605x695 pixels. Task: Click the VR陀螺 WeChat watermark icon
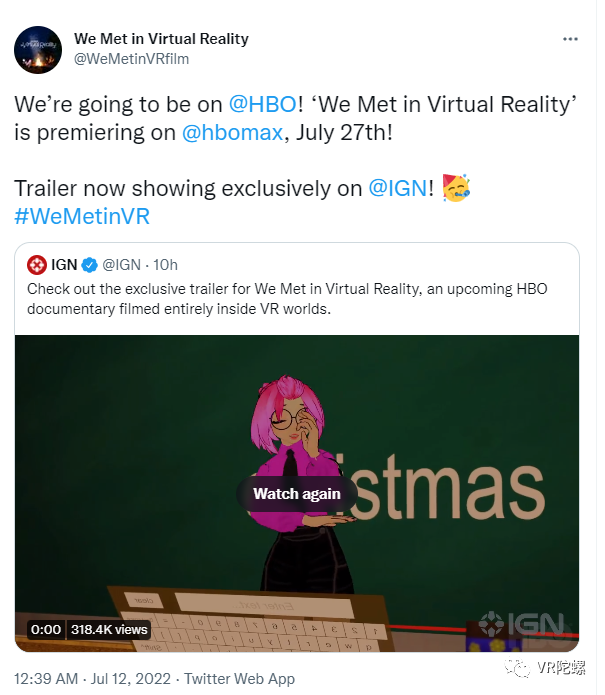tap(518, 667)
